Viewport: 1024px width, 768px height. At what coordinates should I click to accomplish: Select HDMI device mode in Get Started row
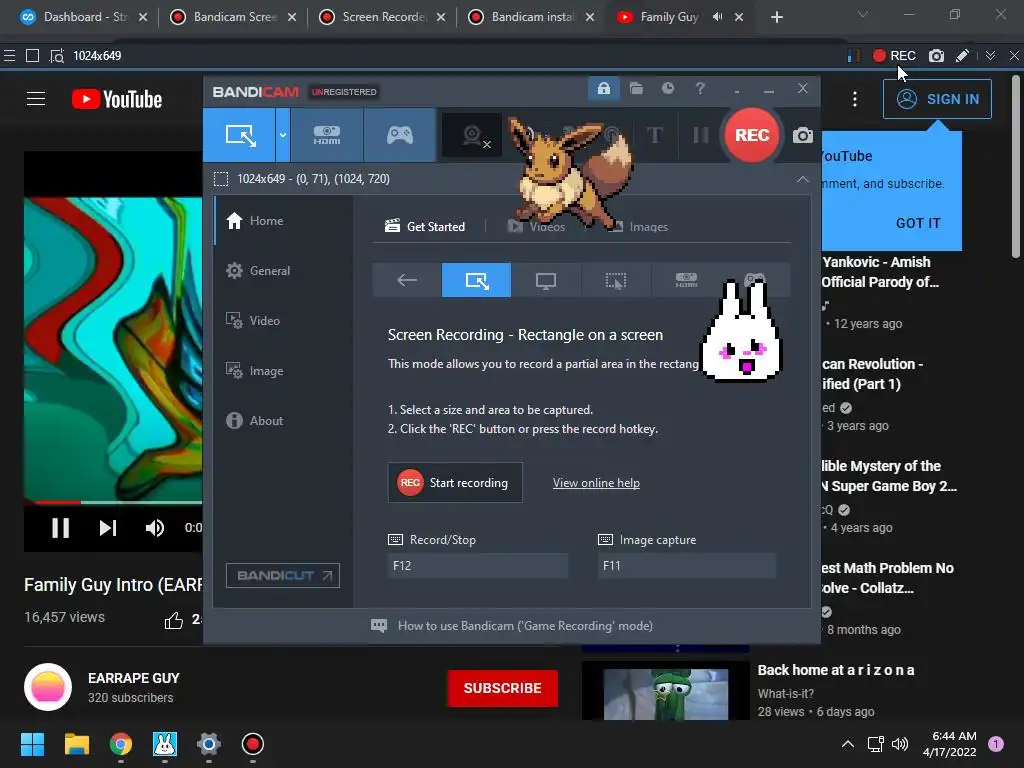tap(686, 280)
